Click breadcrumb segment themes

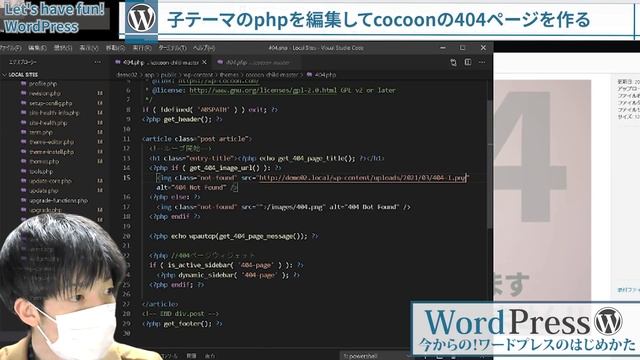point(229,75)
